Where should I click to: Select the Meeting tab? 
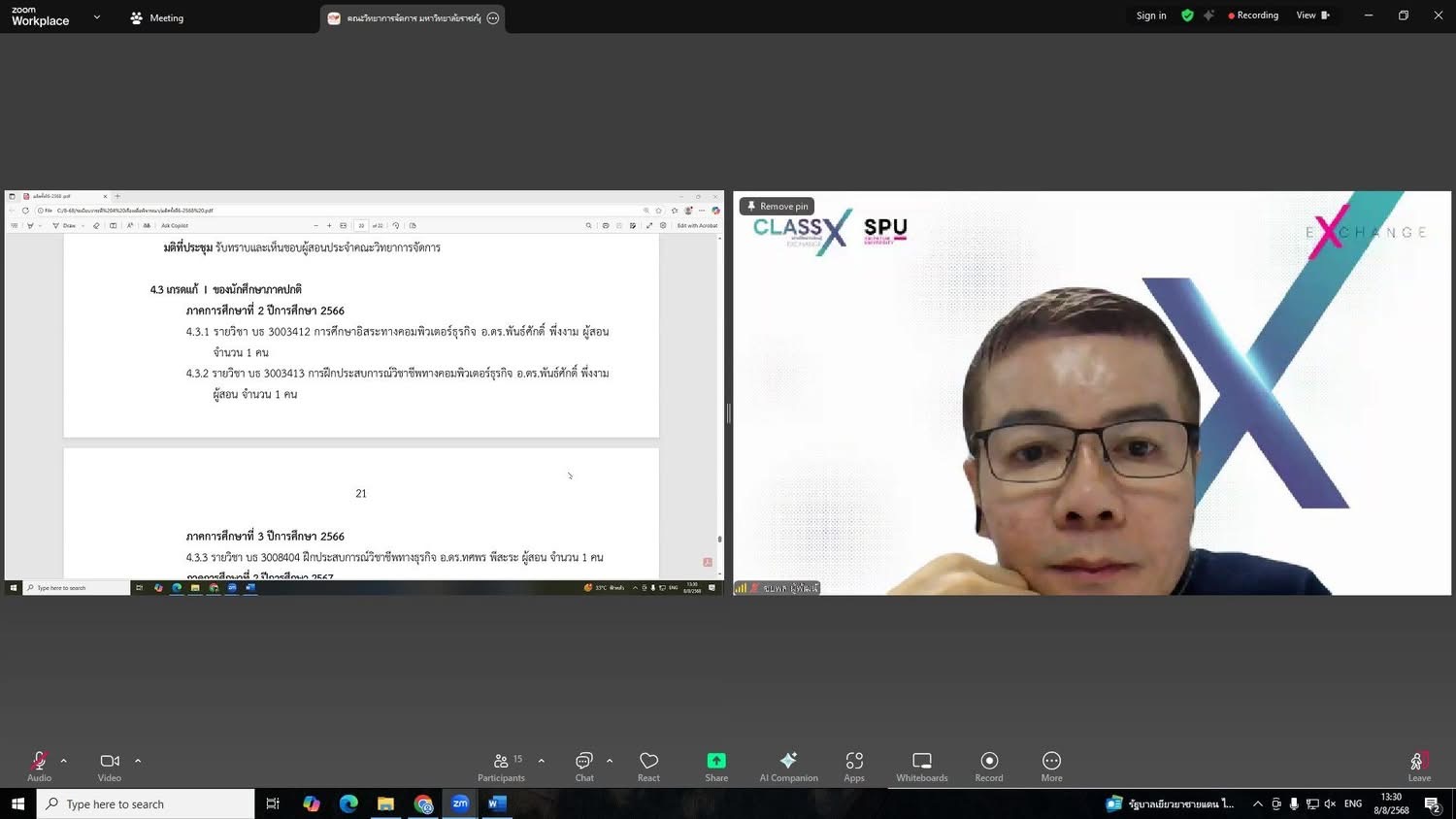point(157,17)
